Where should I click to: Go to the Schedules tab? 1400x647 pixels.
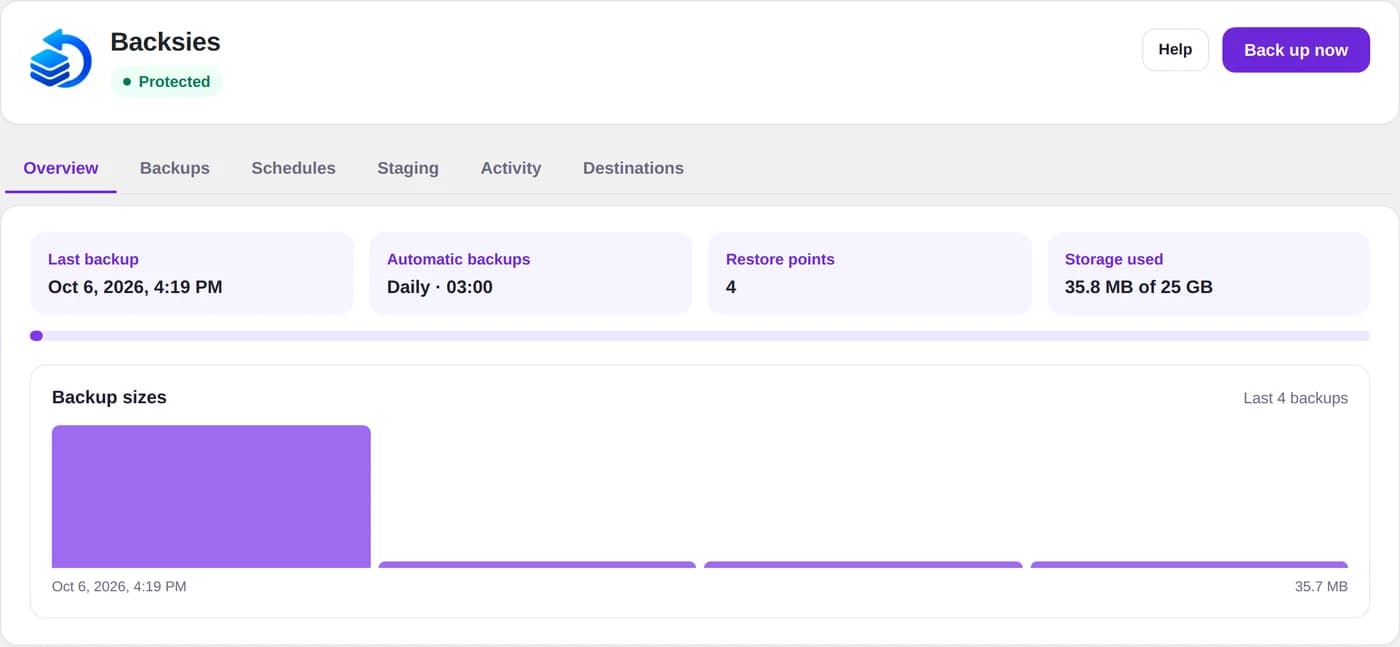tap(293, 168)
